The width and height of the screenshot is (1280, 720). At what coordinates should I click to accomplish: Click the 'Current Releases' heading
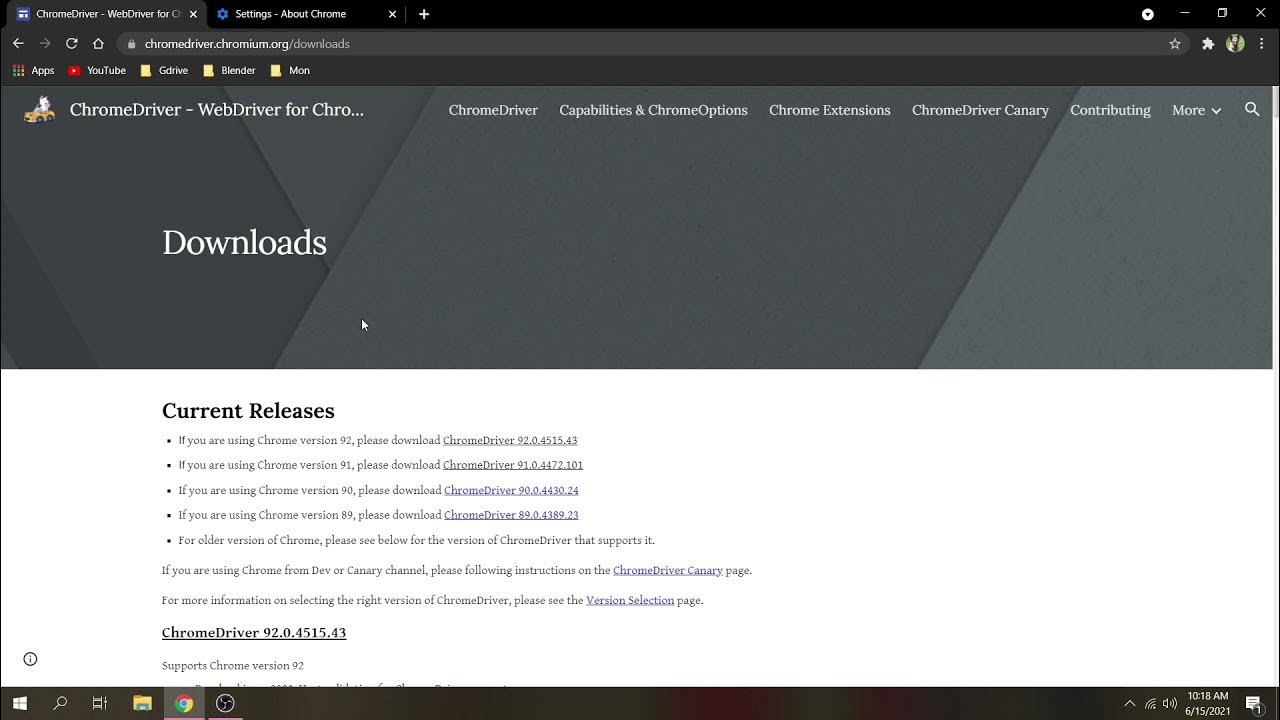click(x=248, y=411)
